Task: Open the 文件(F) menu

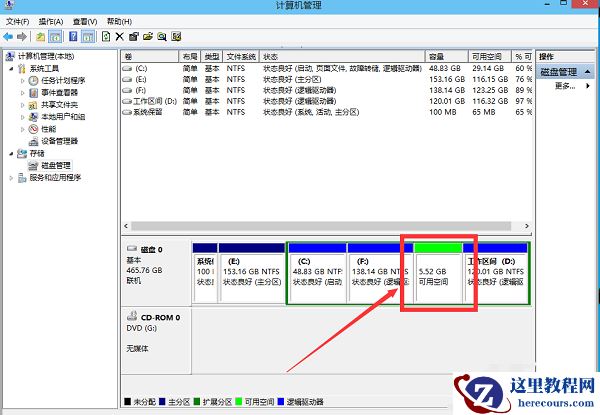Action: click(x=18, y=21)
